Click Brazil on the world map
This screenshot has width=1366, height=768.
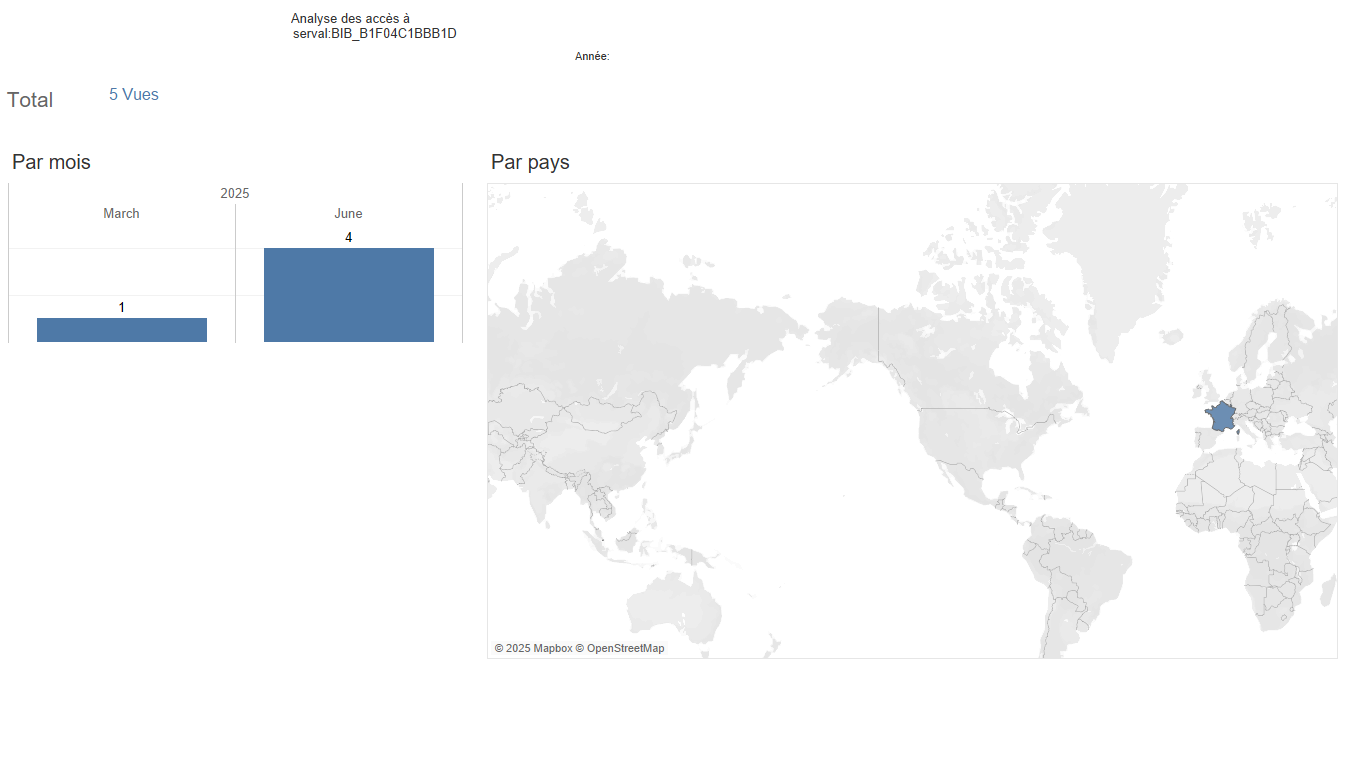[1085, 570]
